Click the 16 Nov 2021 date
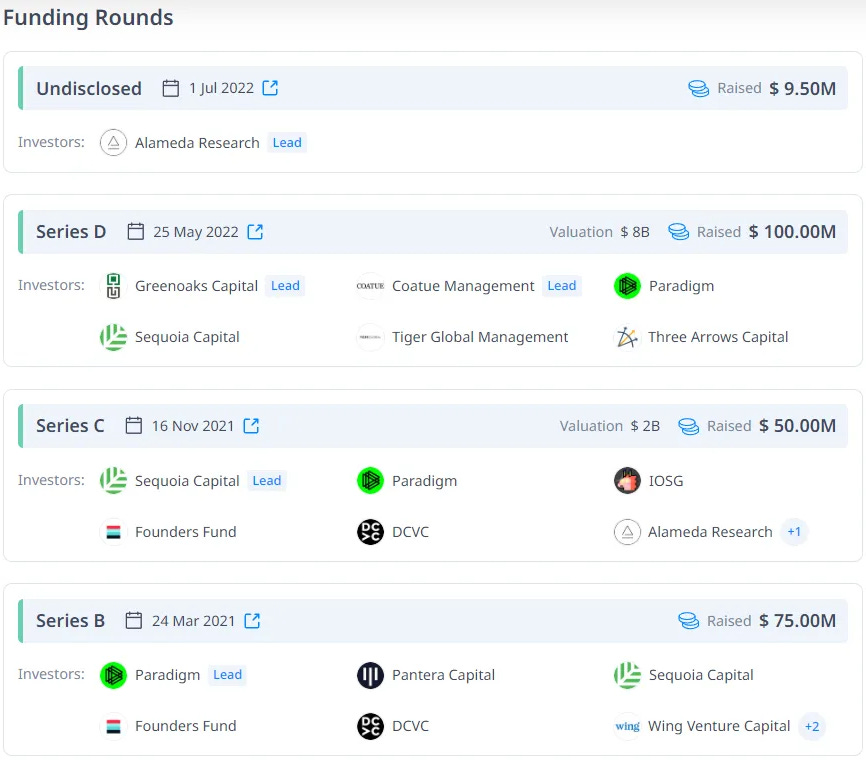 [193, 426]
